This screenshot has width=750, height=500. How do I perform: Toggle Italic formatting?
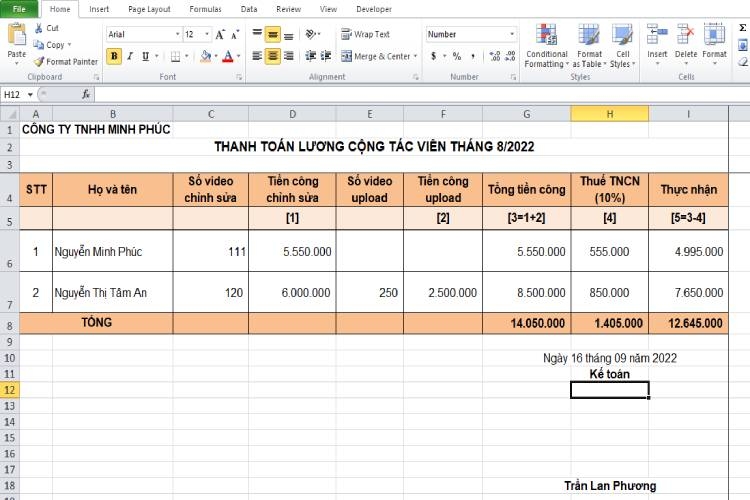[130, 56]
